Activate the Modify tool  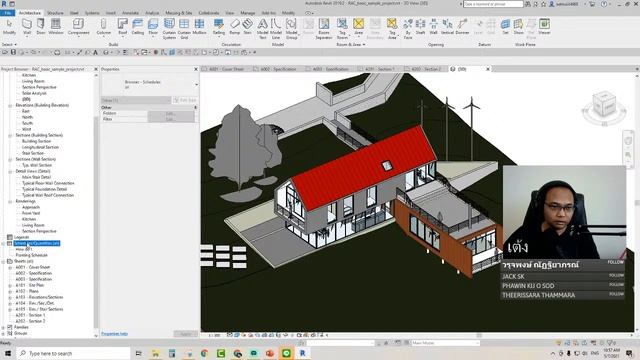tap(9, 27)
